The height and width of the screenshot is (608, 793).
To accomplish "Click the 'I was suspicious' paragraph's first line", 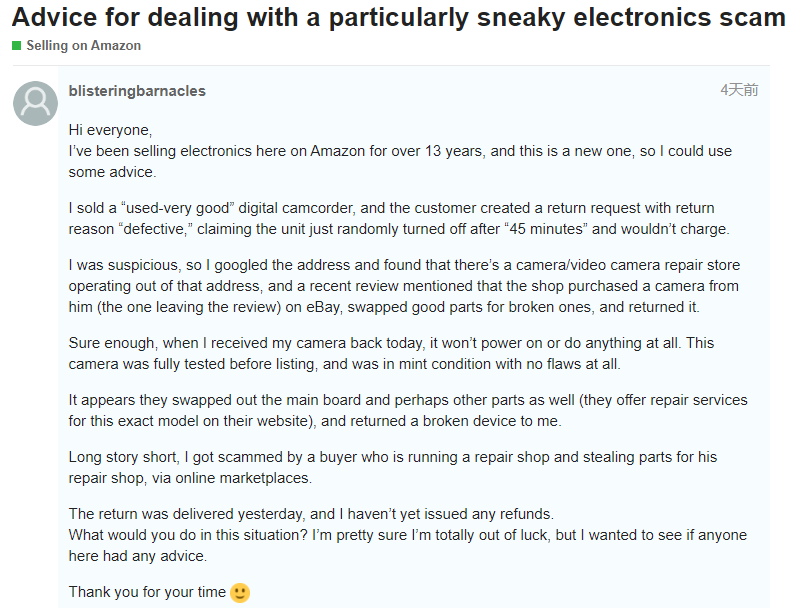I will [404, 265].
